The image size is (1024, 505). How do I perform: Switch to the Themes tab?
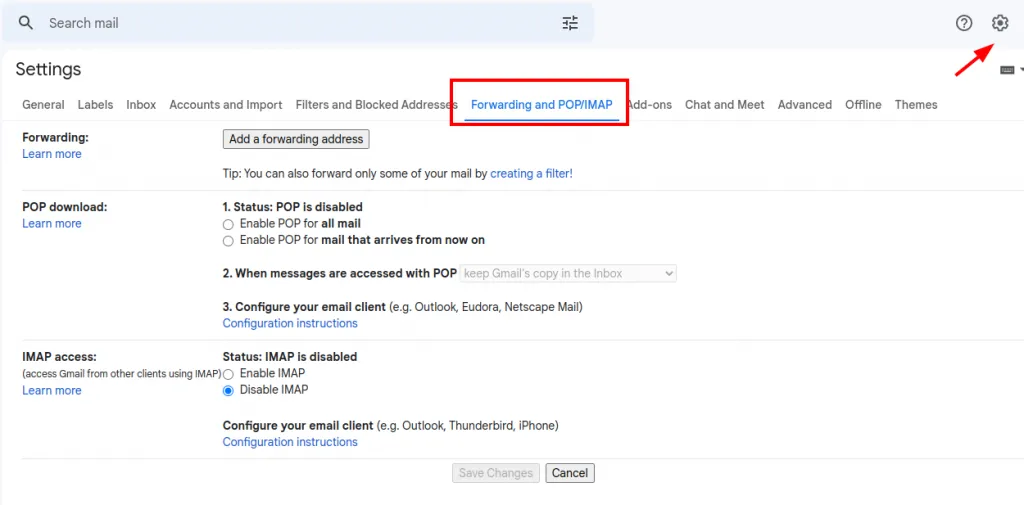[916, 105]
